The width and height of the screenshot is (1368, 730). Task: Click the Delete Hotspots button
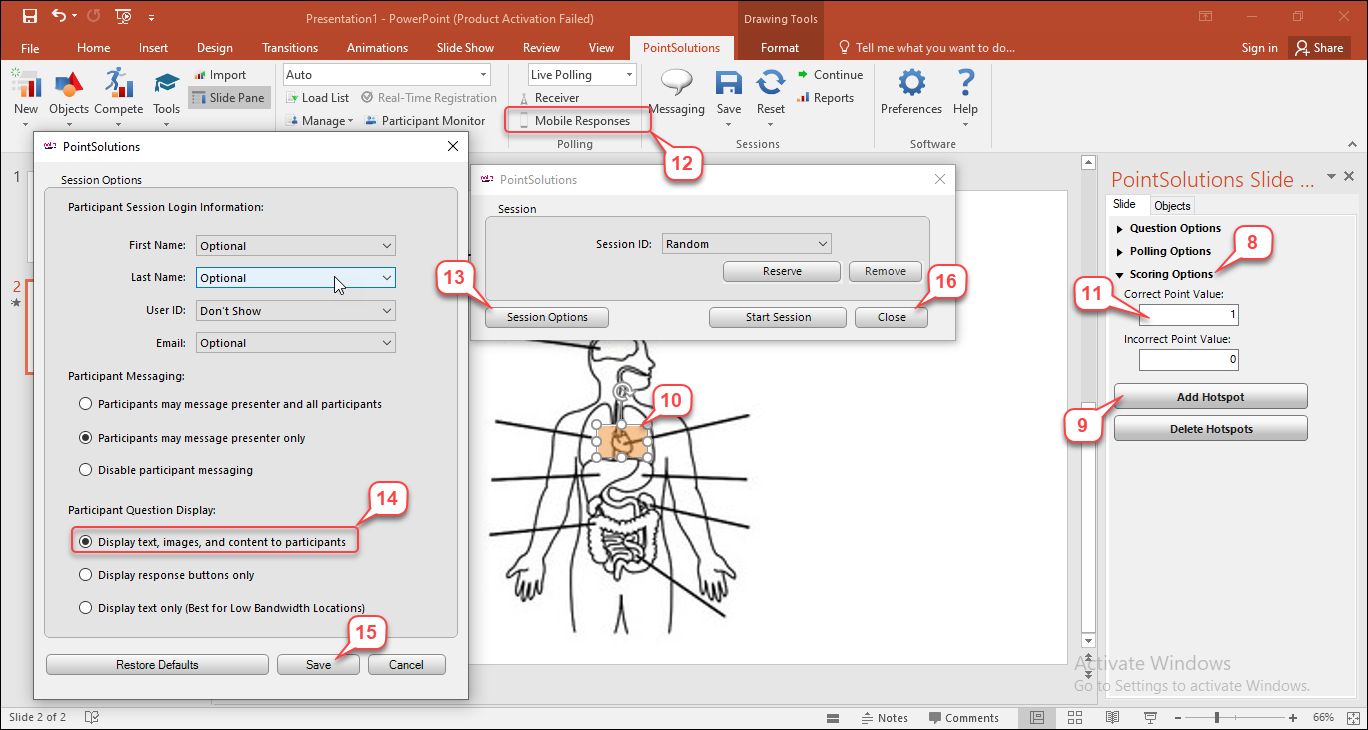(1210, 429)
